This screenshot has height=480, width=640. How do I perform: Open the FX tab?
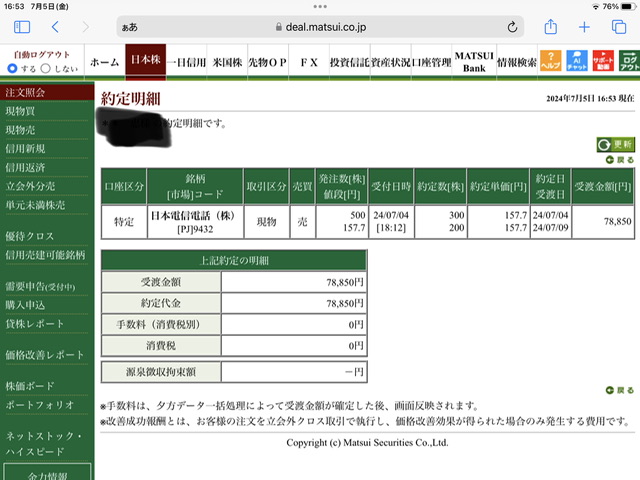click(x=309, y=62)
